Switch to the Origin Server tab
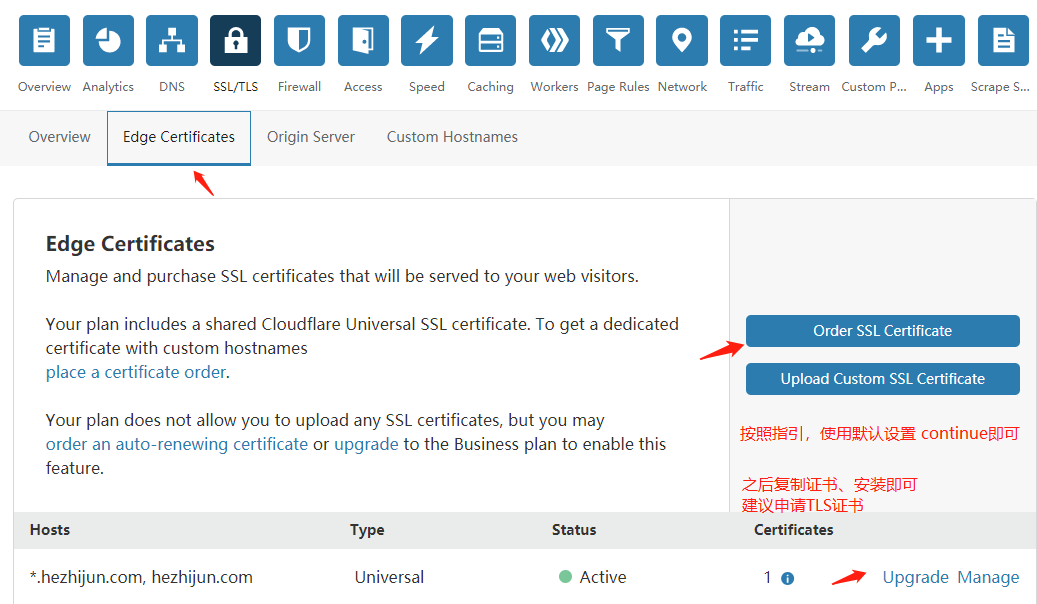Viewport: 1037px width, 604px height. 311,137
